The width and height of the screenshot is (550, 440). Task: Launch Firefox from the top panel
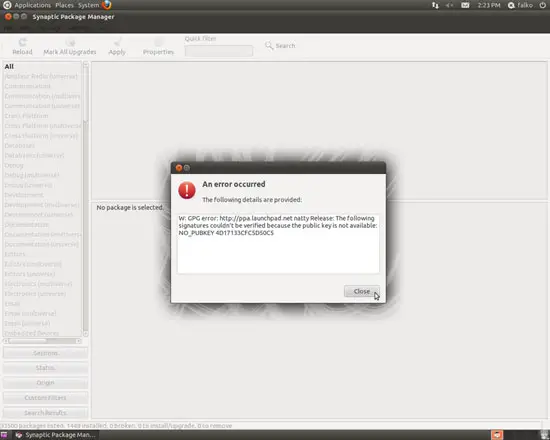(107, 5)
